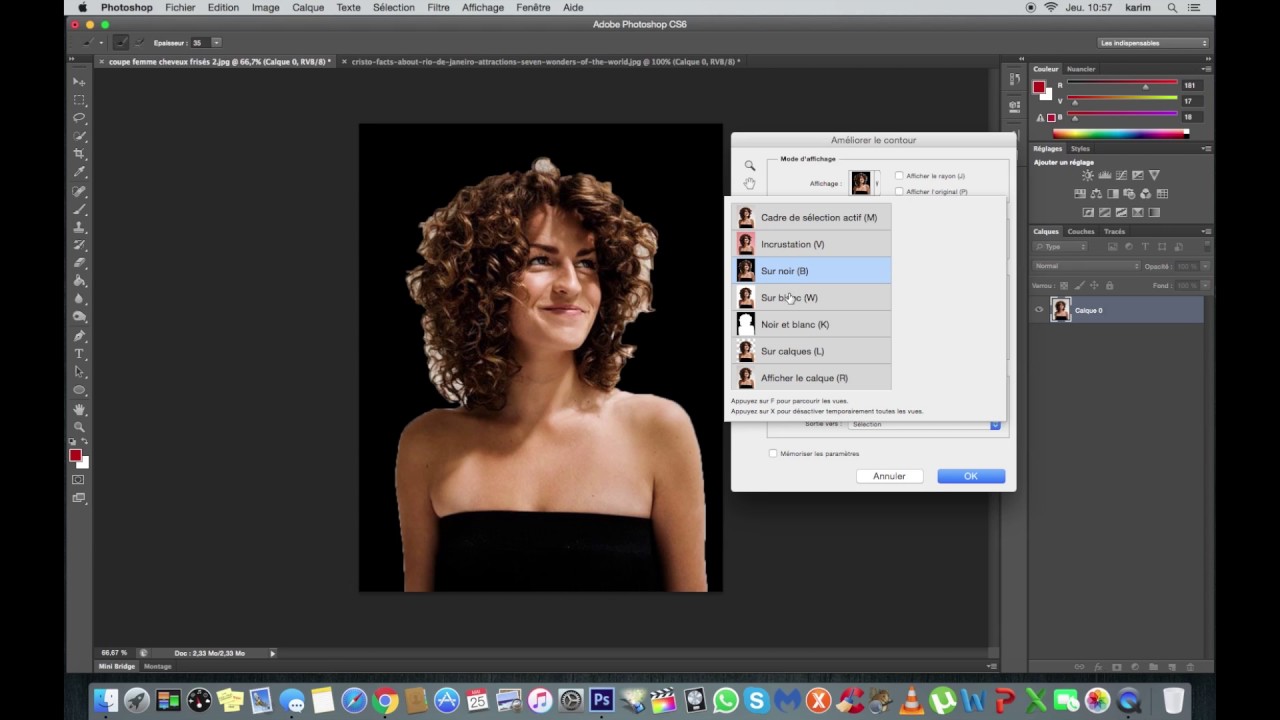
Task: Select the Move tool
Action: [79, 82]
